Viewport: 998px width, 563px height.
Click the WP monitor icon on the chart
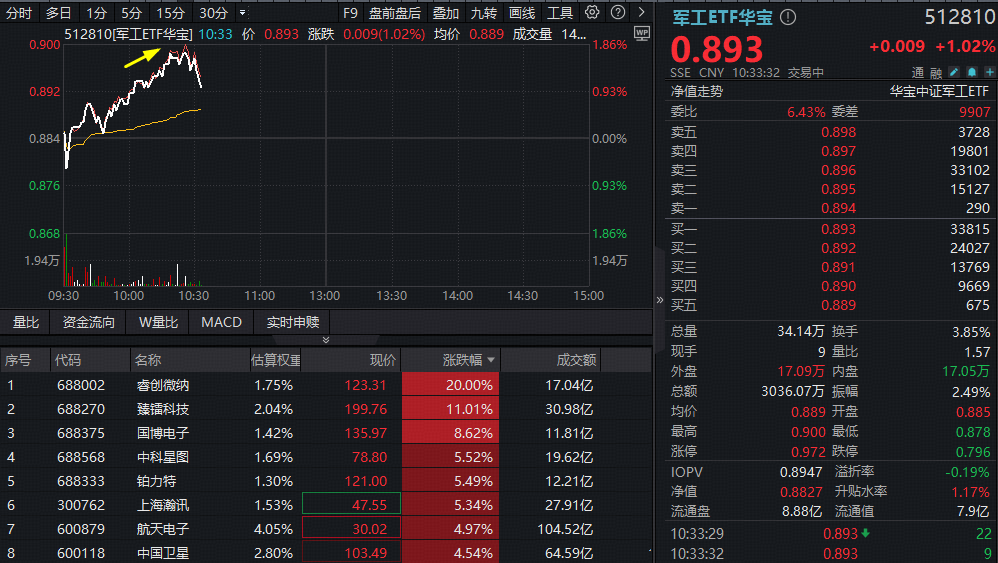(642, 33)
